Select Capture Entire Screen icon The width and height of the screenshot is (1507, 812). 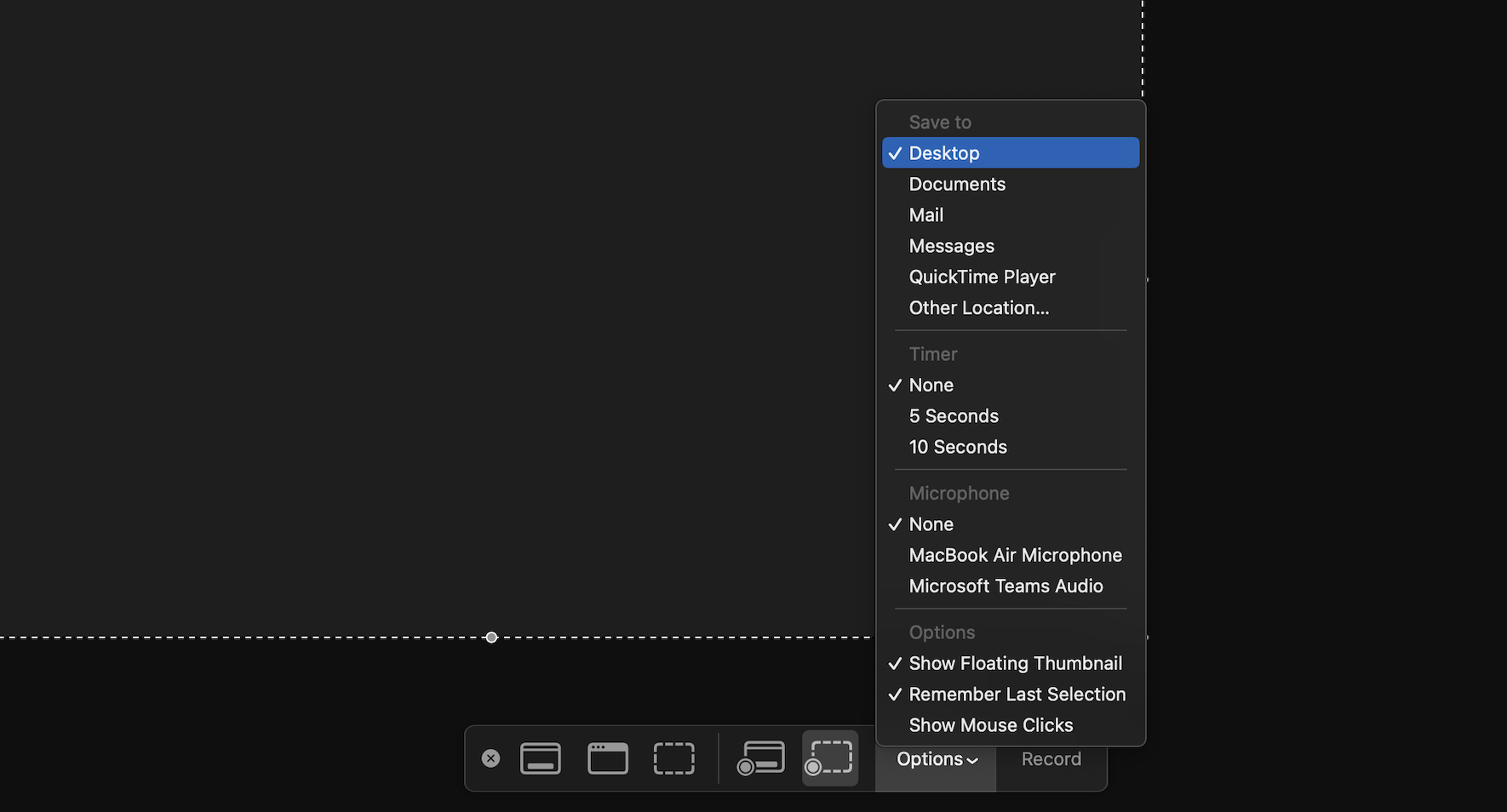tap(541, 758)
